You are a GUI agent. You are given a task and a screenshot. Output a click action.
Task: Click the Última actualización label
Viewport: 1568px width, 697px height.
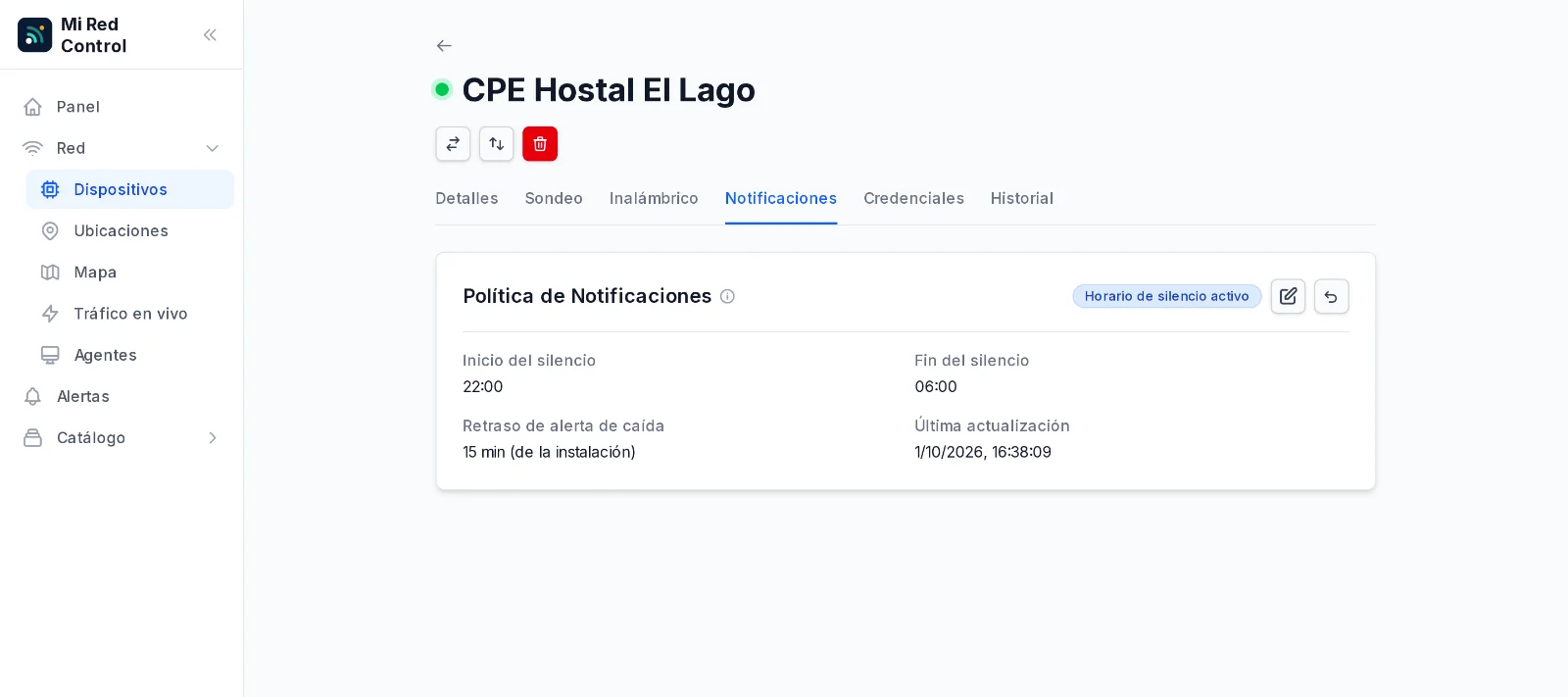click(x=992, y=425)
